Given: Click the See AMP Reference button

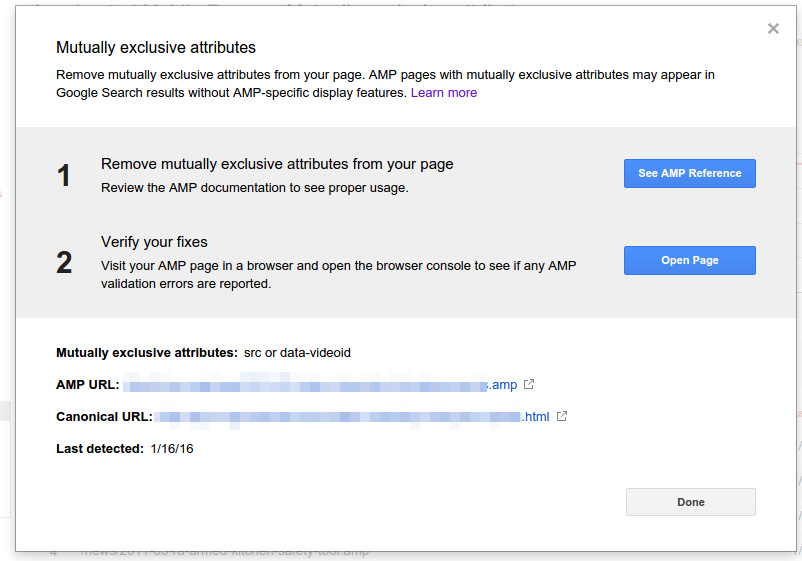Looking at the screenshot, I should click(x=689, y=173).
